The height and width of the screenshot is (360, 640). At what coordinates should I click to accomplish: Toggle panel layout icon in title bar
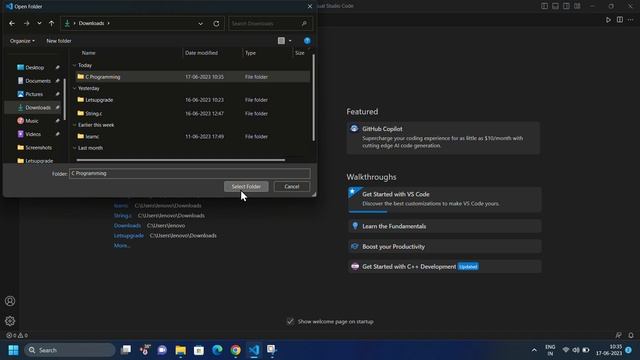coord(556,6)
